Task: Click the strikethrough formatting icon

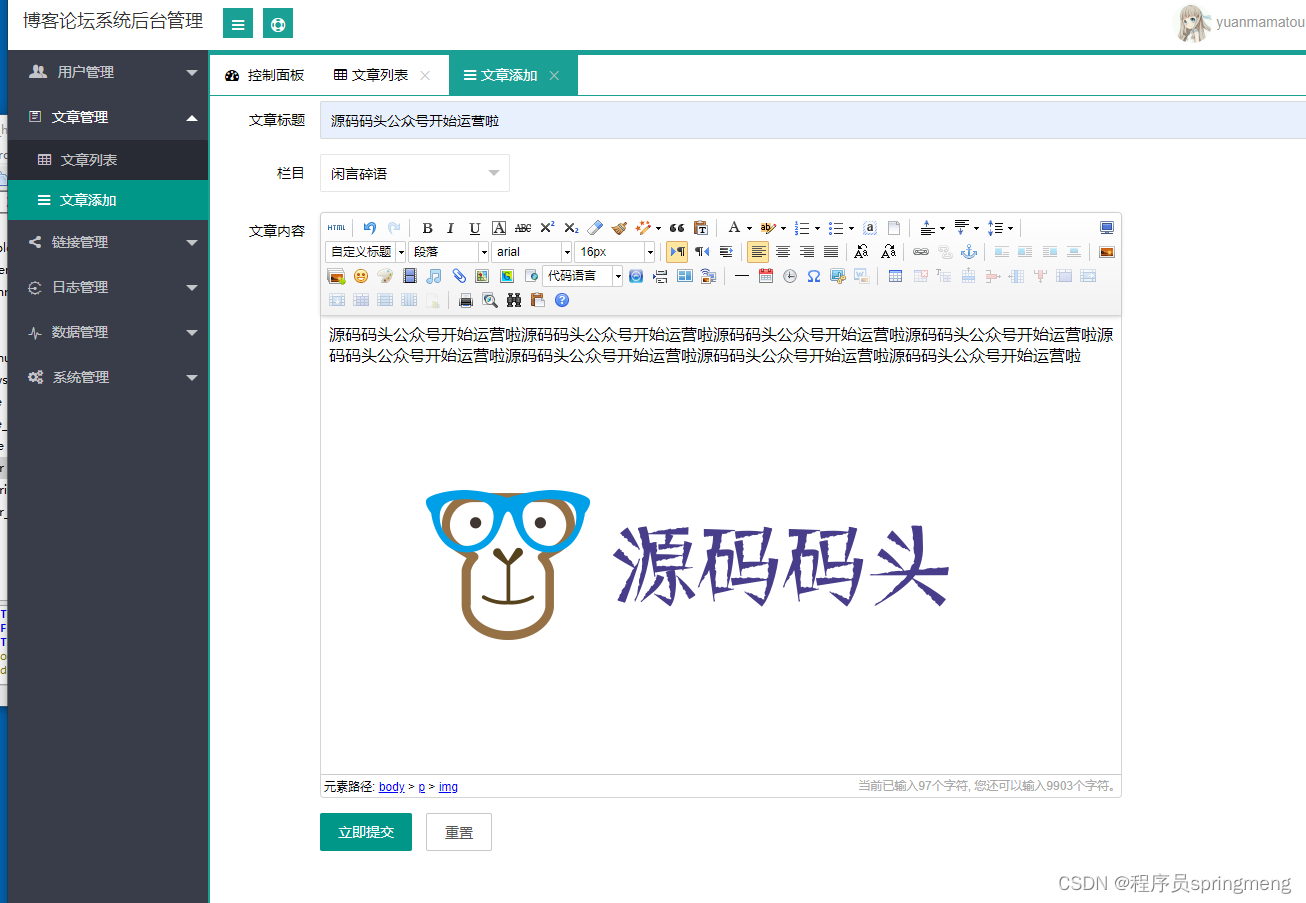Action: [x=523, y=227]
